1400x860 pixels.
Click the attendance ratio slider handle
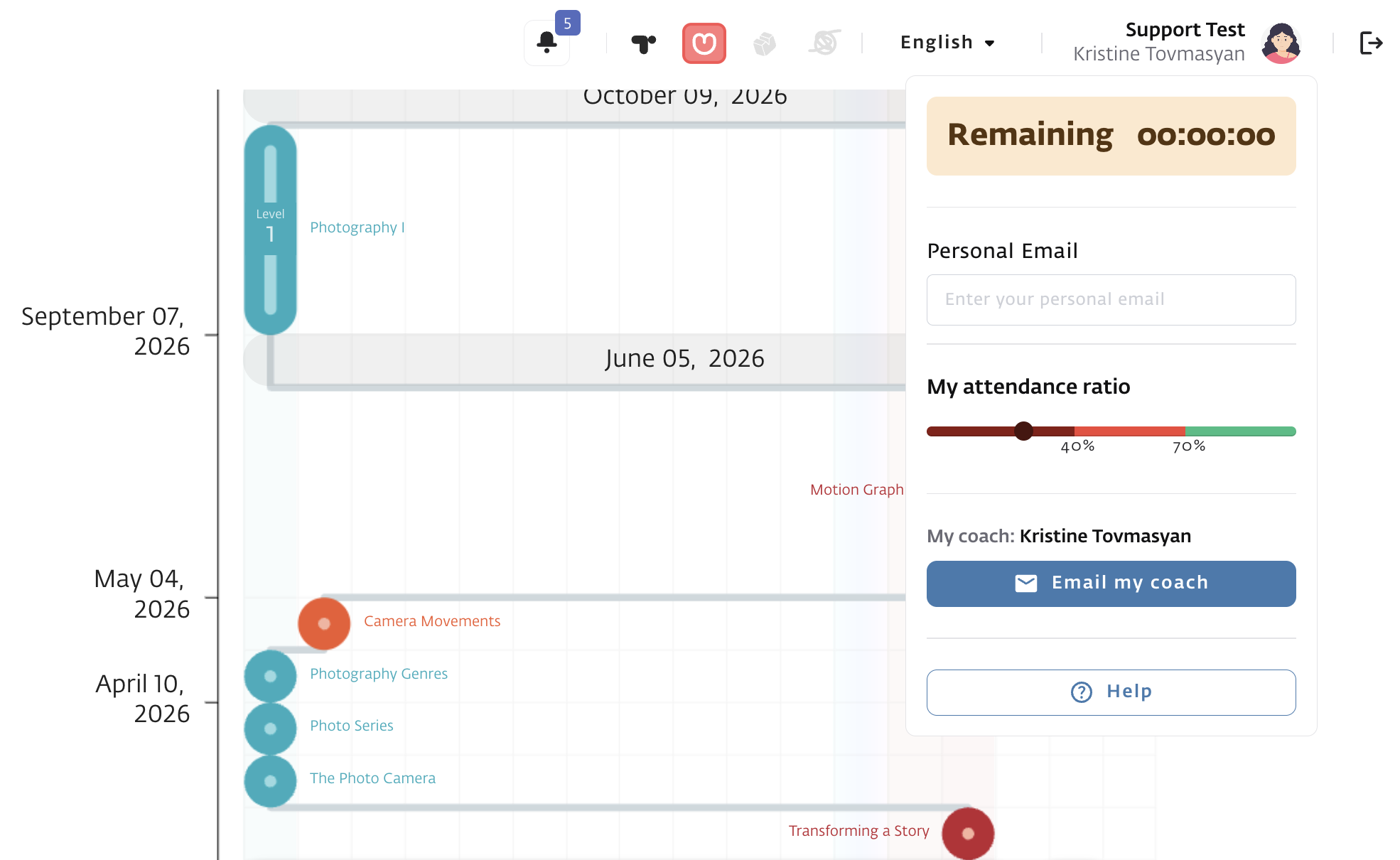1023,431
